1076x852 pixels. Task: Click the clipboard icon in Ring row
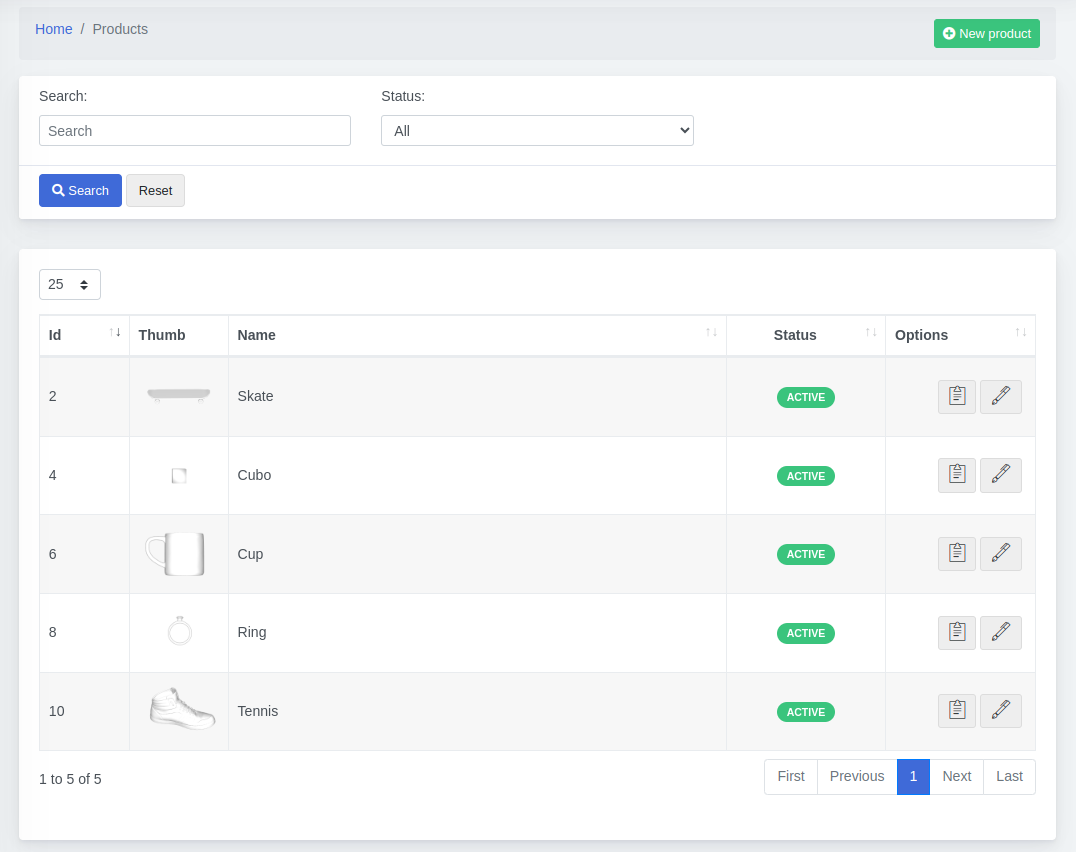[956, 633]
